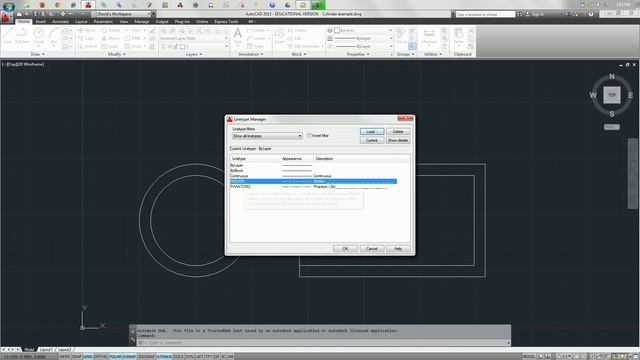Toggle SNAP mode in status bar
Screen dimensions: 640x360
pos(77,356)
